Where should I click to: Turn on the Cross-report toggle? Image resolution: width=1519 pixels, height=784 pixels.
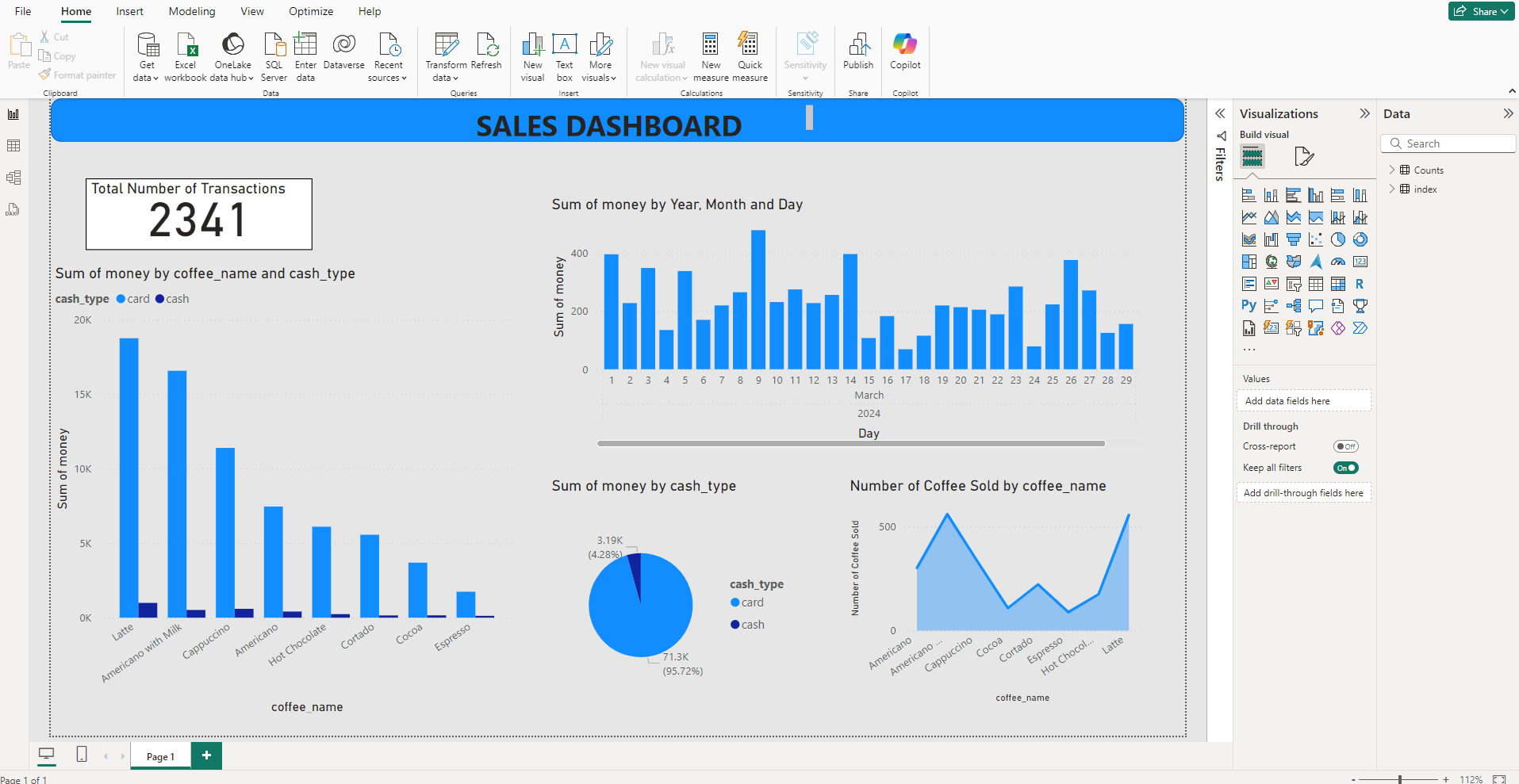tap(1345, 446)
